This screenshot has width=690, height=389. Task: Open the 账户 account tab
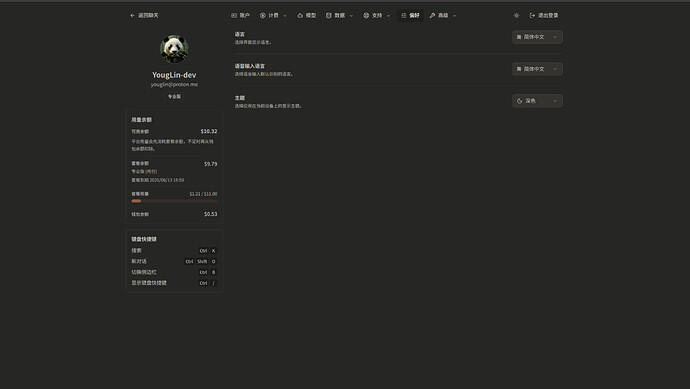click(240, 15)
